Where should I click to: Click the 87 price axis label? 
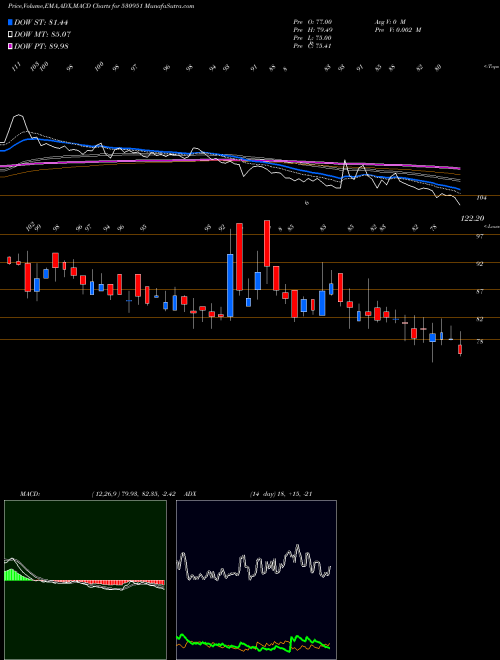coord(480,291)
